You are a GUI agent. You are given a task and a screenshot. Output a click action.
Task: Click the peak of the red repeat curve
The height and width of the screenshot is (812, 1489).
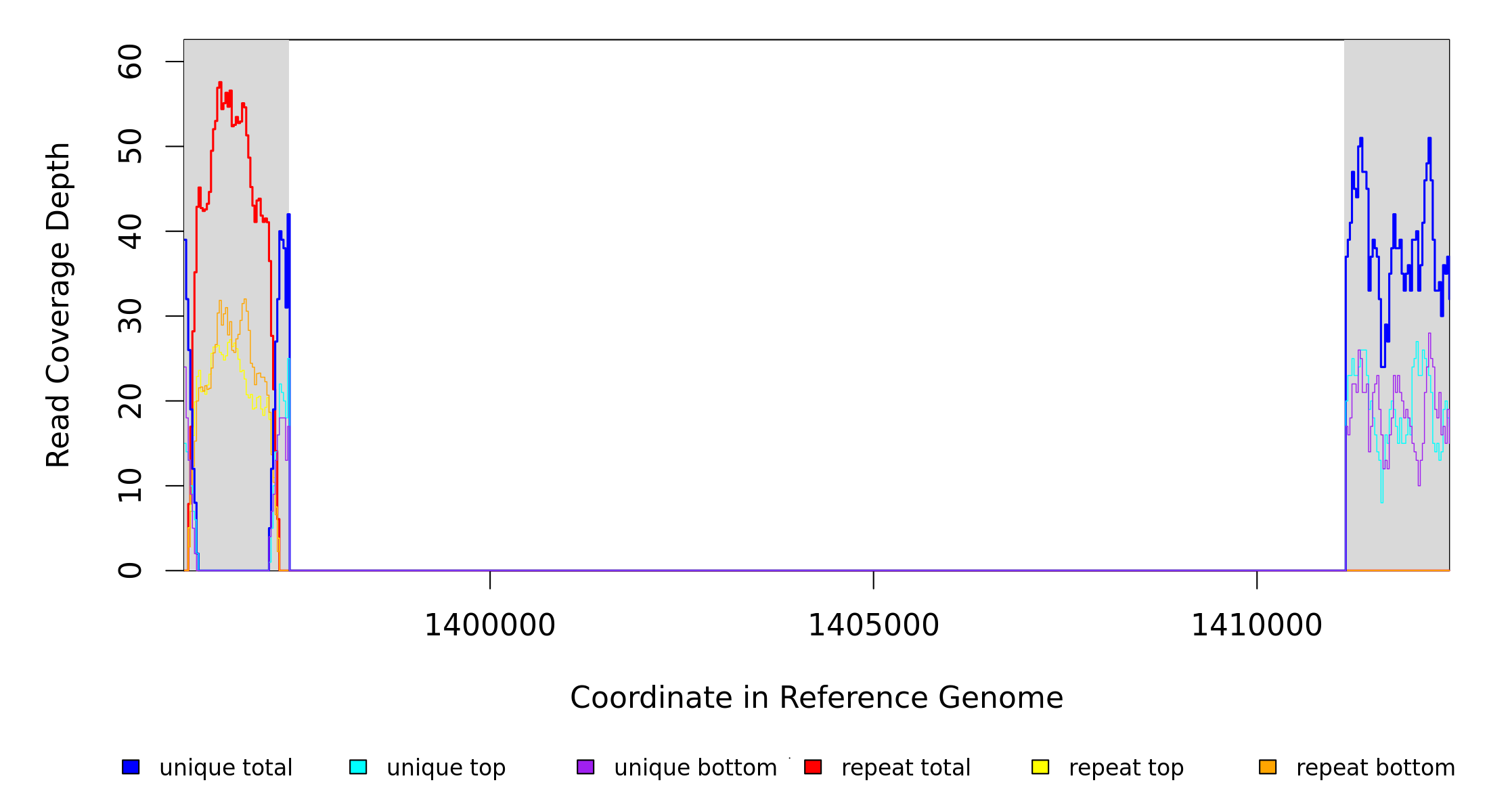220,83
